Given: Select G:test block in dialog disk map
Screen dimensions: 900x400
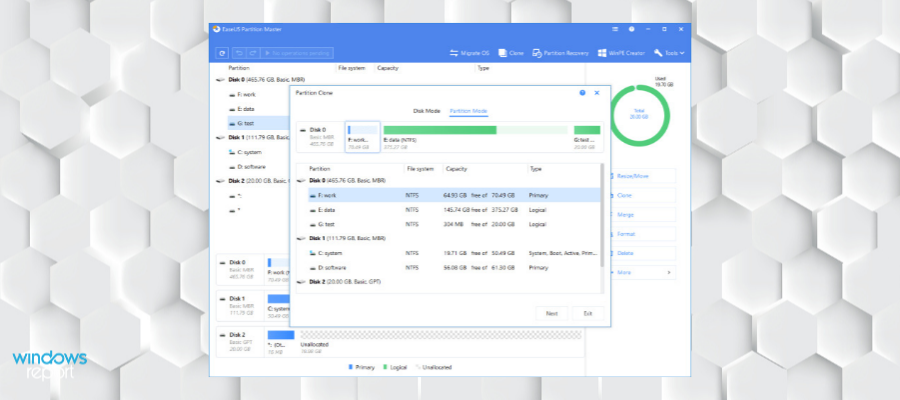Looking at the screenshot, I should click(x=587, y=137).
